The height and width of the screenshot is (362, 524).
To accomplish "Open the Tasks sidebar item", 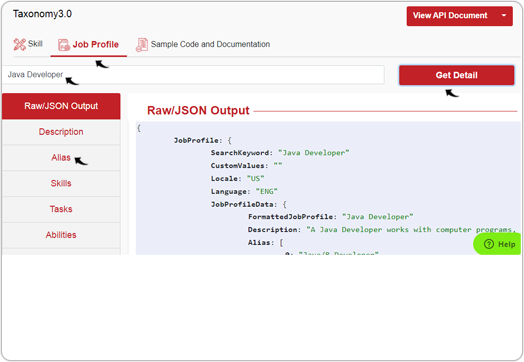I will click(x=61, y=209).
